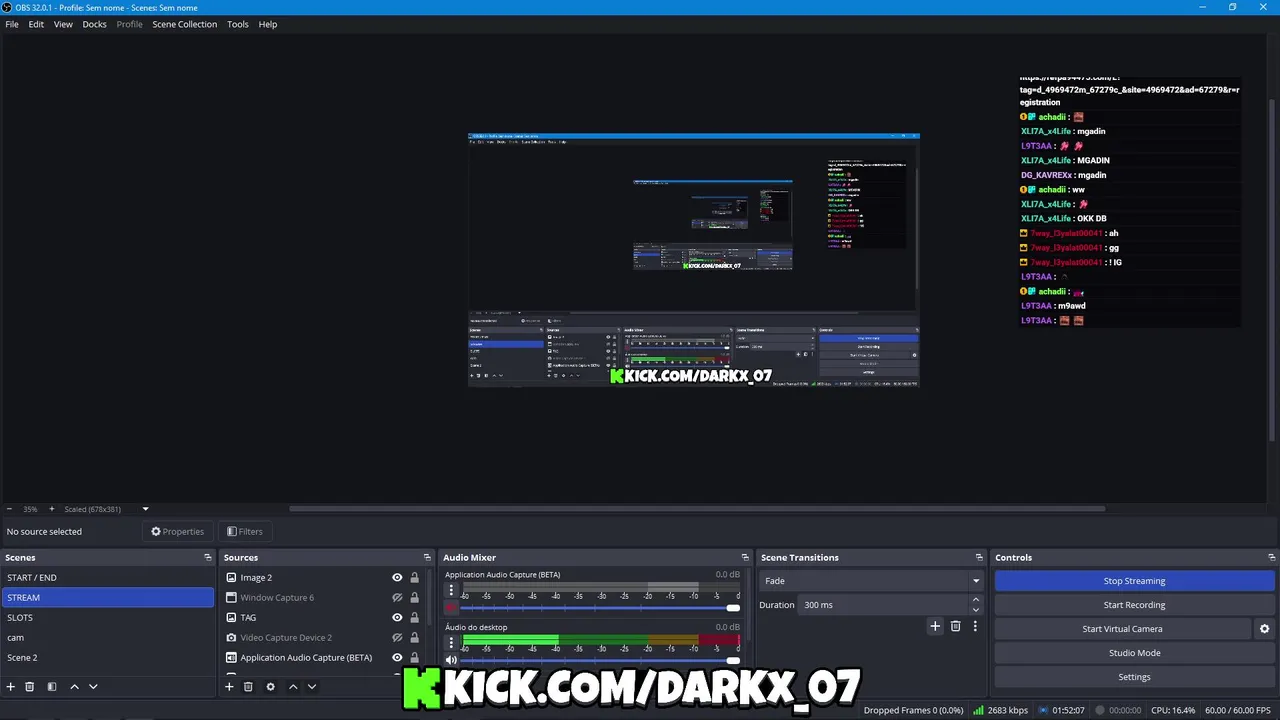Image resolution: width=1280 pixels, height=720 pixels.
Task: Hide the TAG source
Action: 397,618
